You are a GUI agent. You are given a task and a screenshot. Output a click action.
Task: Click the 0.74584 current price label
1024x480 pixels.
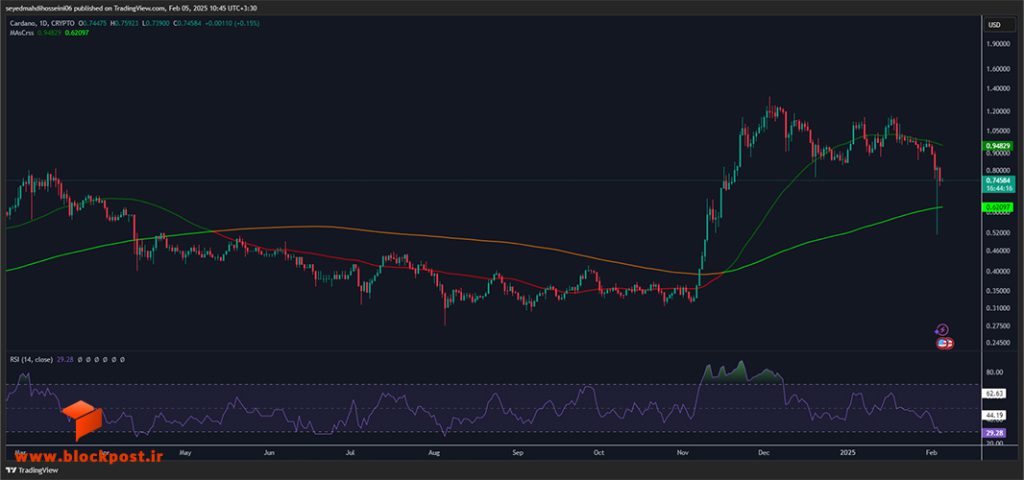(997, 179)
